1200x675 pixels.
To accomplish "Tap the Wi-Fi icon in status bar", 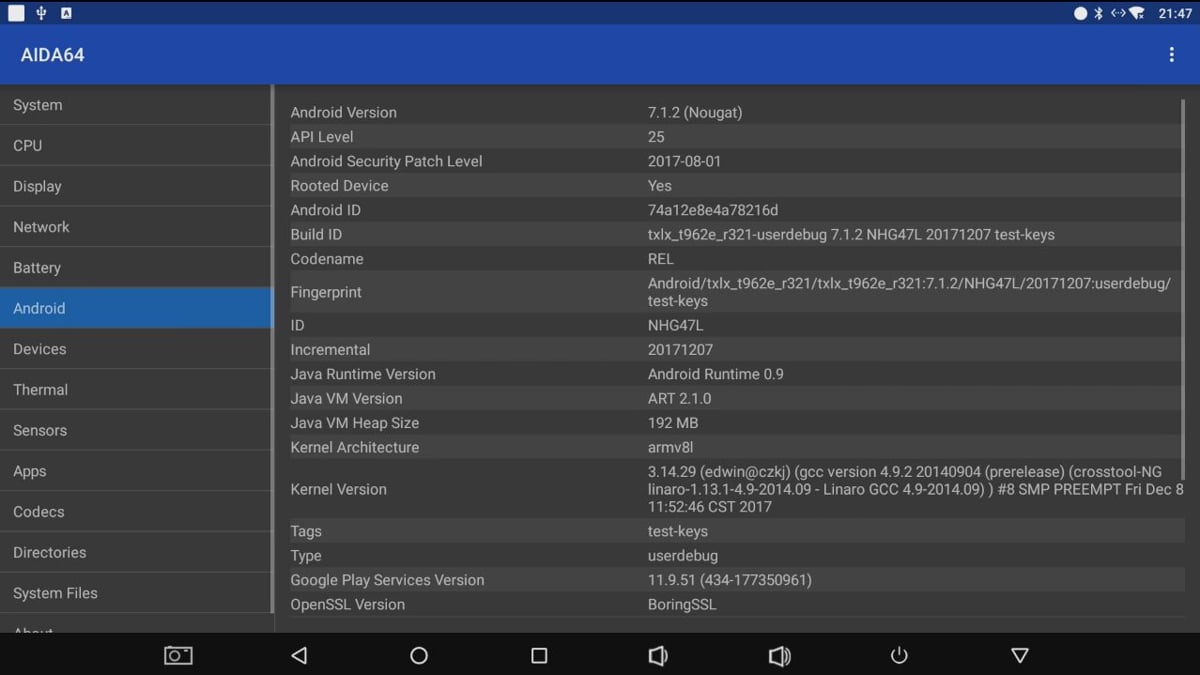I will pos(1136,14).
